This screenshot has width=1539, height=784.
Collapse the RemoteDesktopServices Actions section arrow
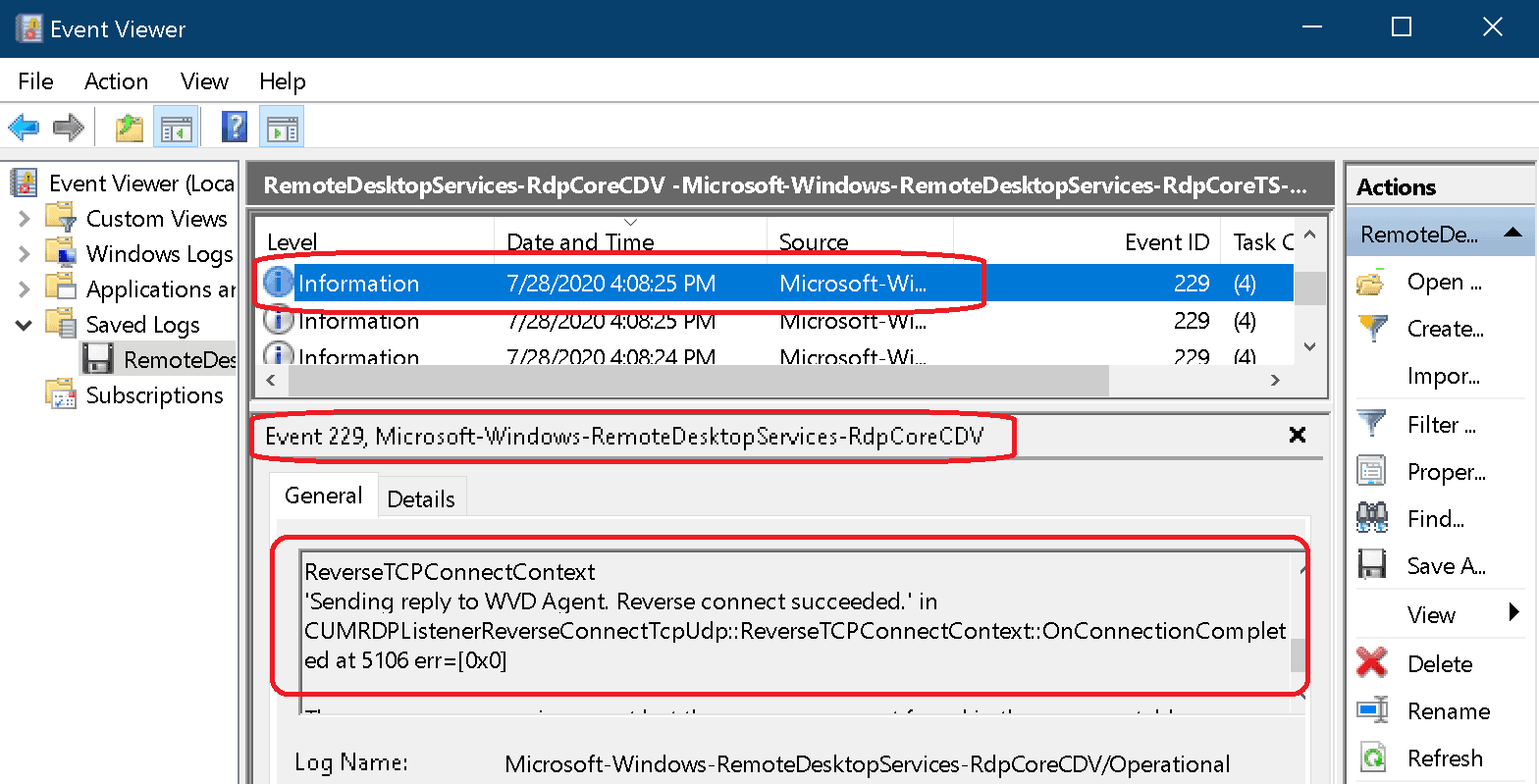[x=1512, y=233]
